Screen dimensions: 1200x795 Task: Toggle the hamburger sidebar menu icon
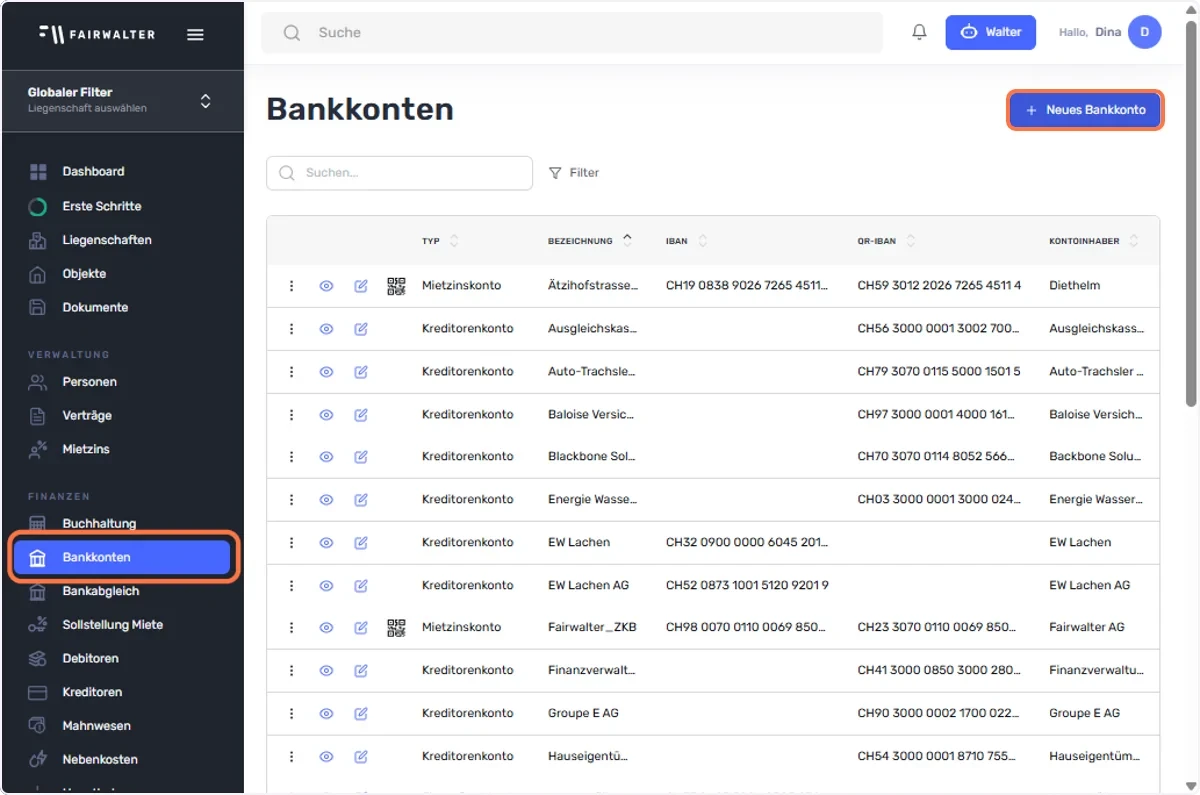tap(195, 34)
